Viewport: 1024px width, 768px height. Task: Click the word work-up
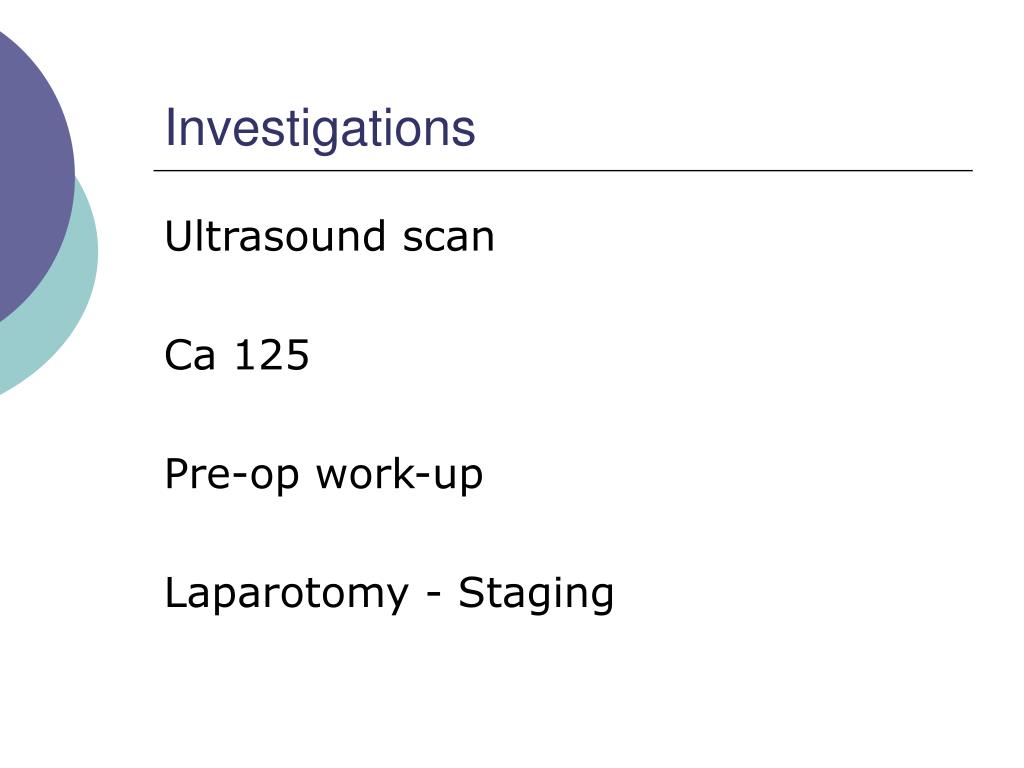pos(400,475)
